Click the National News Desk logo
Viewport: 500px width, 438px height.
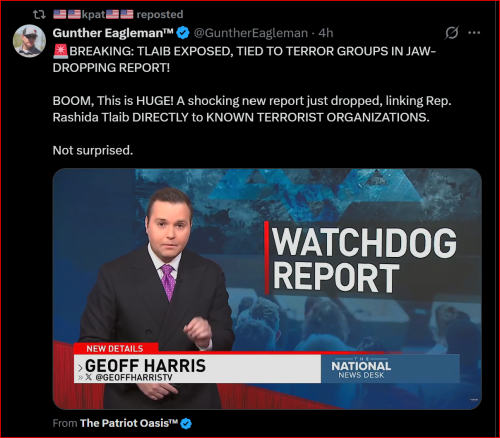coord(361,368)
